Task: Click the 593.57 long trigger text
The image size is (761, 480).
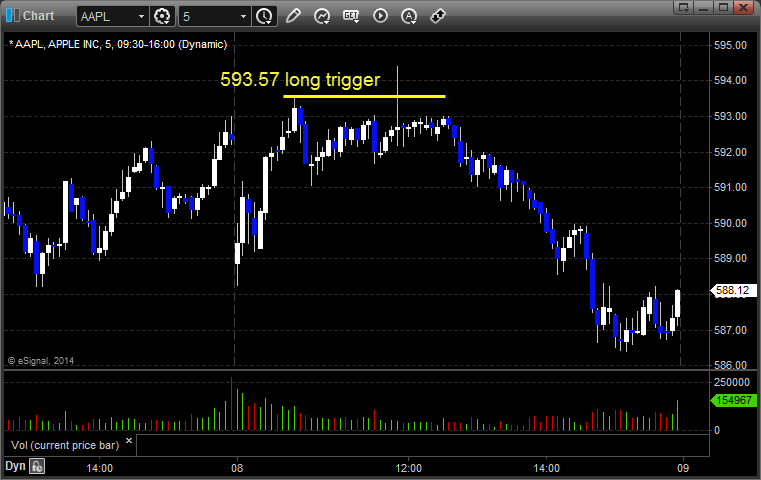Action: (300, 80)
